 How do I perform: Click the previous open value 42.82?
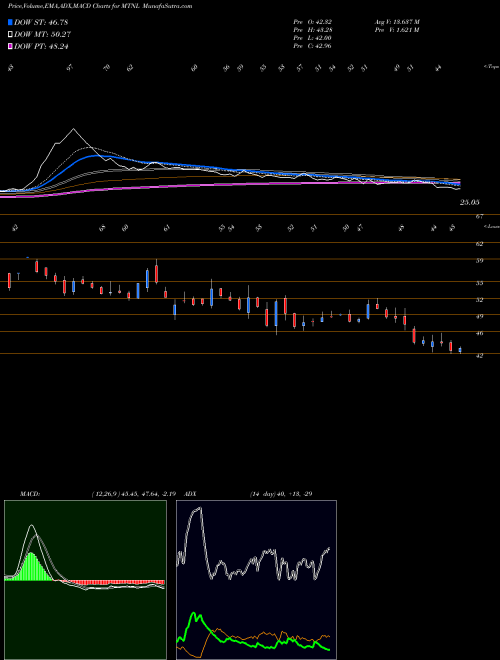click(x=323, y=22)
